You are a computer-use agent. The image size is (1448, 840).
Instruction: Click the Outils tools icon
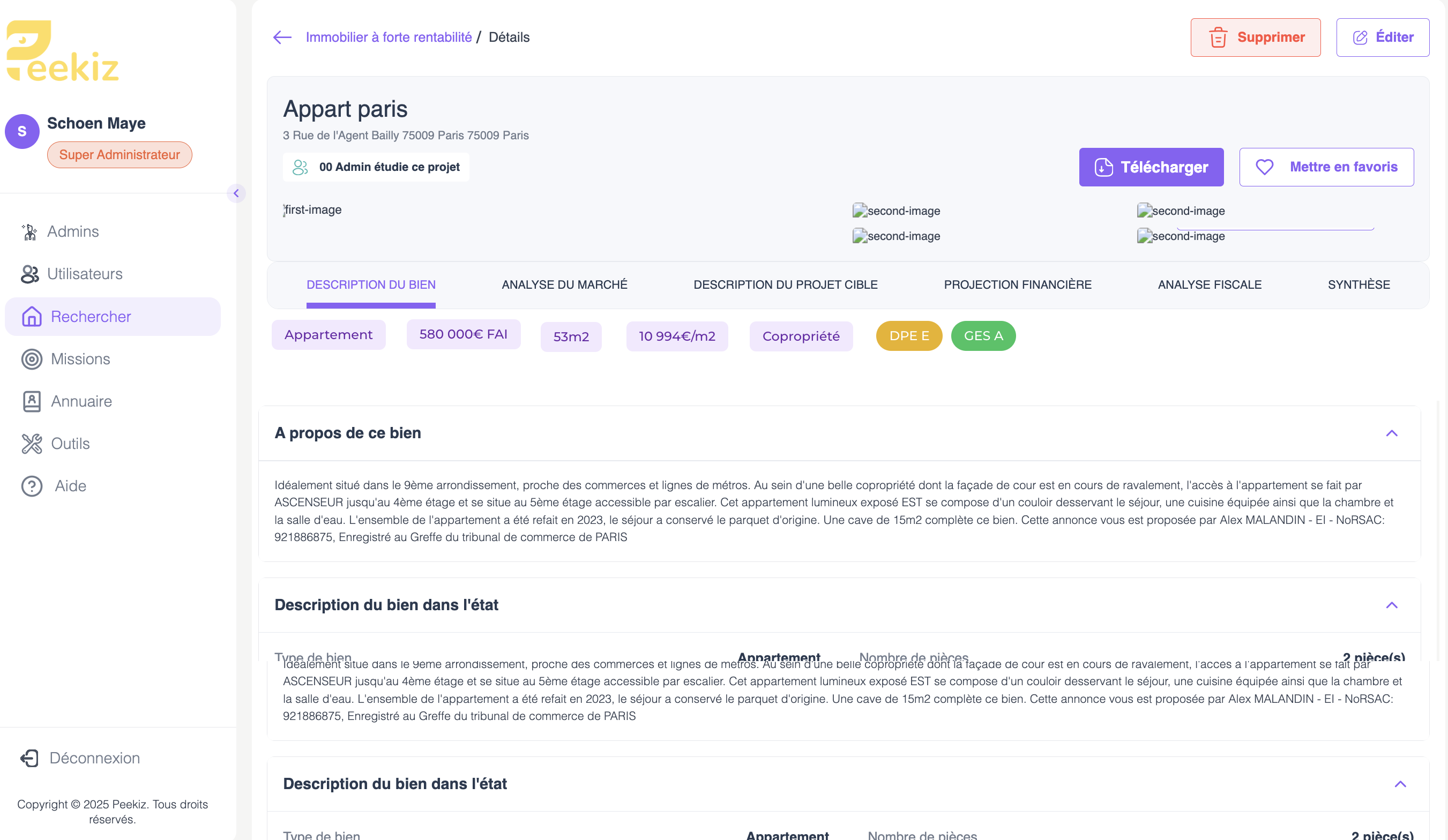32,444
